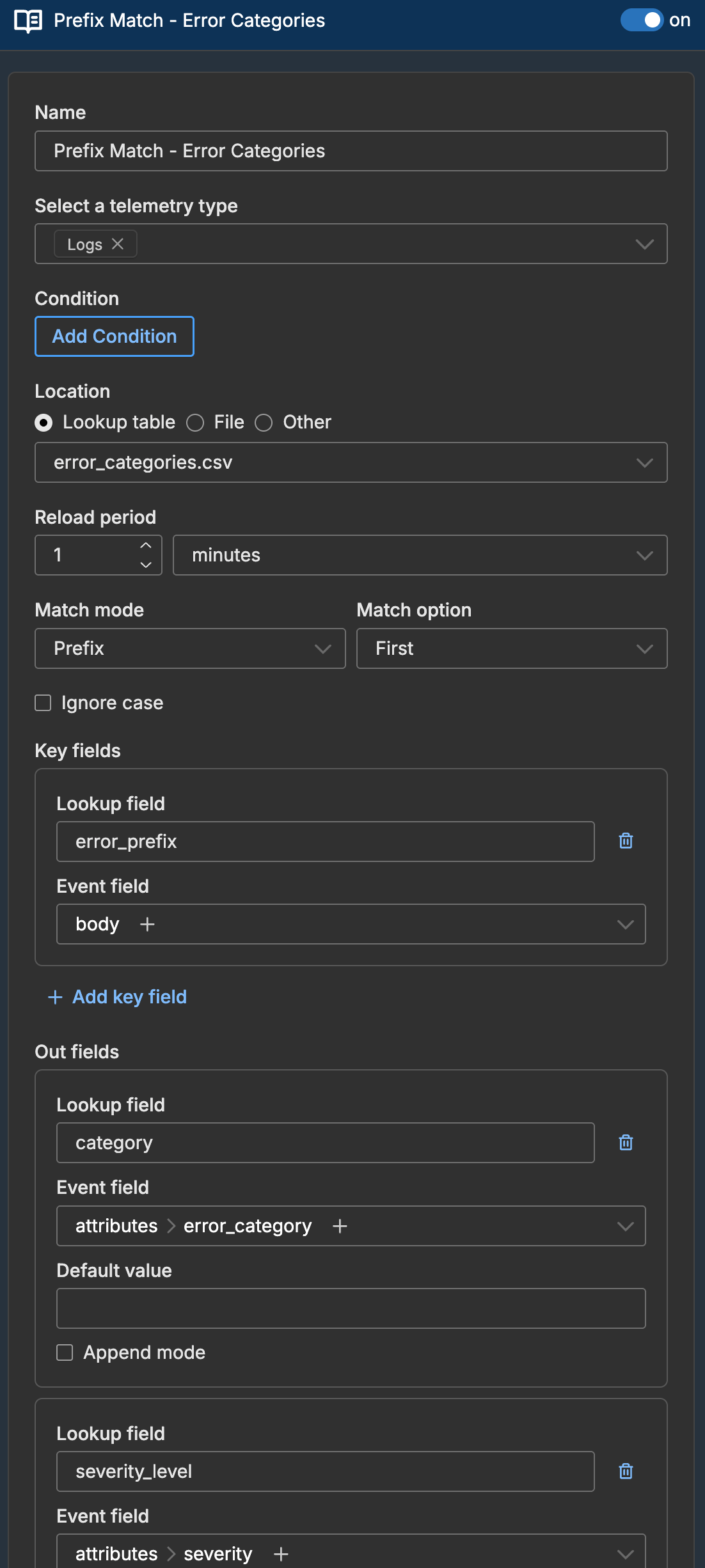Enable the Append mode checkbox

pyautogui.click(x=65, y=1352)
